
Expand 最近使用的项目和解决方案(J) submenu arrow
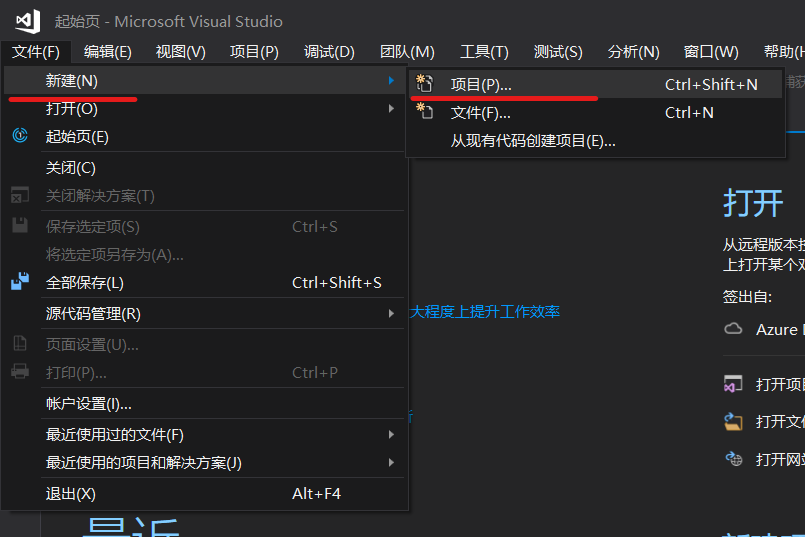(391, 463)
